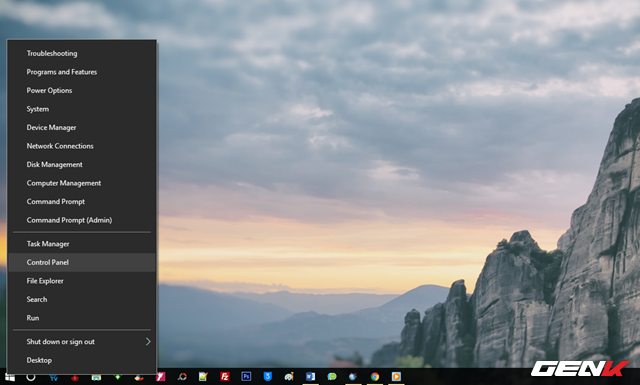Choose the highlighted Control Panel entry

pos(82,262)
